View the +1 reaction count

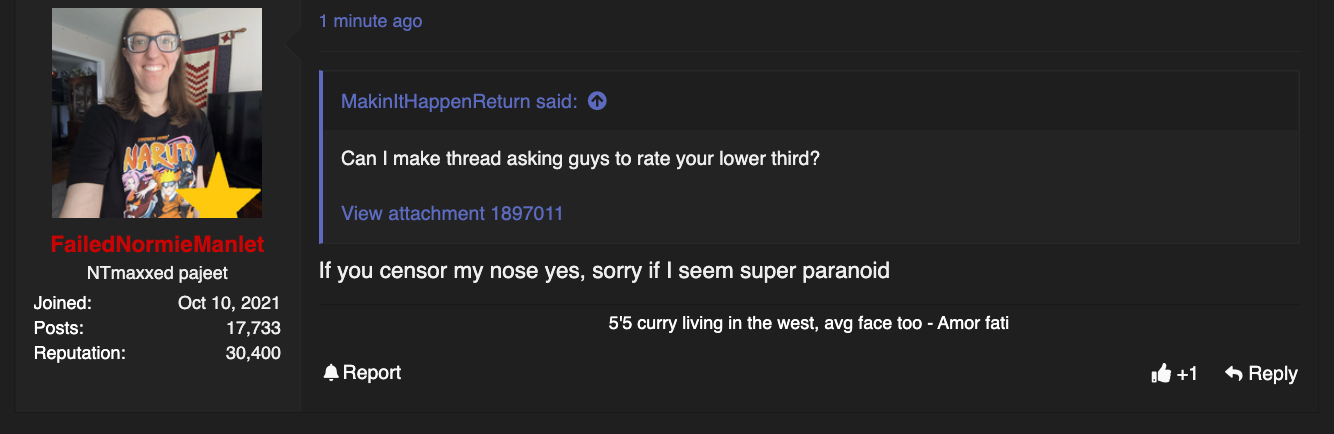click(1187, 374)
